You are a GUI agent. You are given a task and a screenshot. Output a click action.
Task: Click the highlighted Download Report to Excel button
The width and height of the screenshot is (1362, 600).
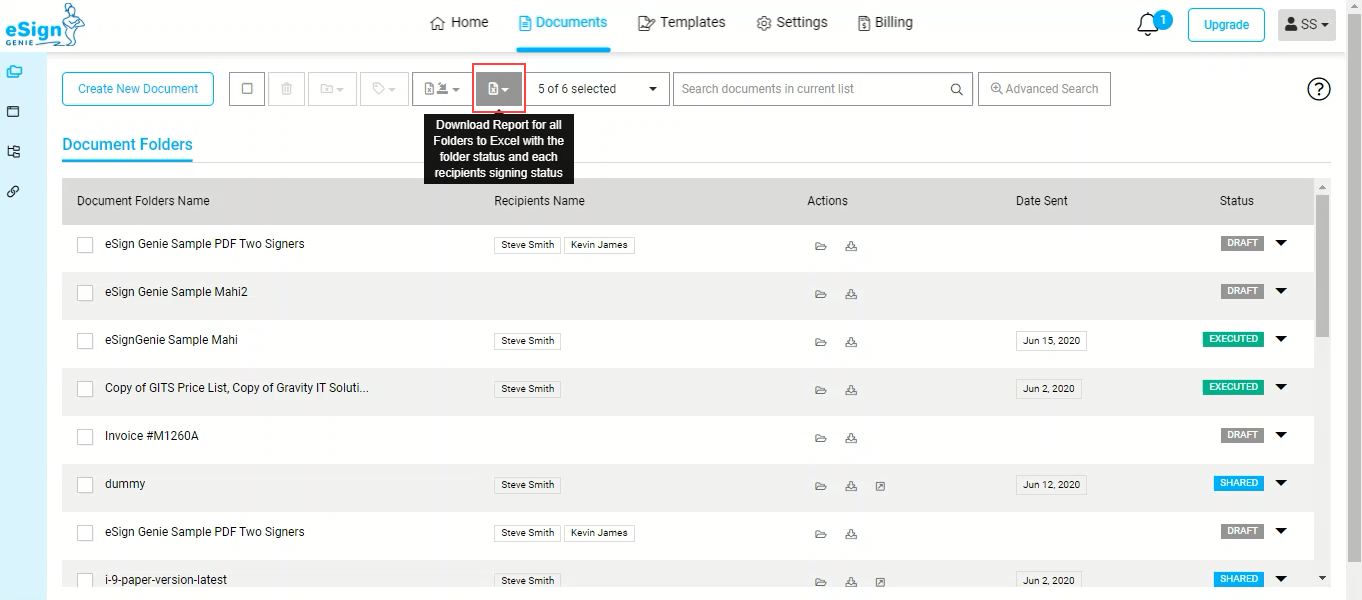tap(499, 89)
